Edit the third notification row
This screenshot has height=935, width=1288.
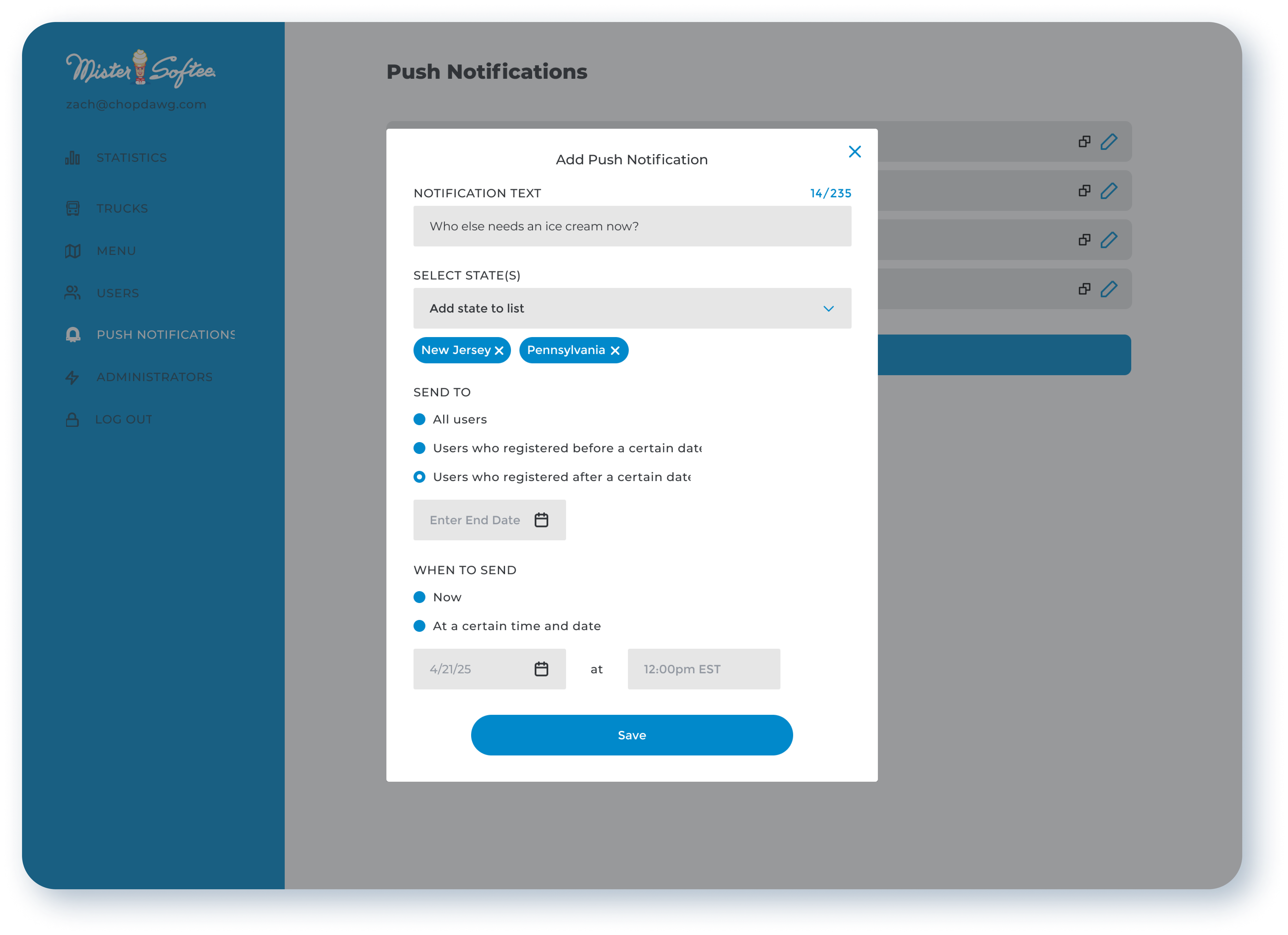click(1109, 240)
